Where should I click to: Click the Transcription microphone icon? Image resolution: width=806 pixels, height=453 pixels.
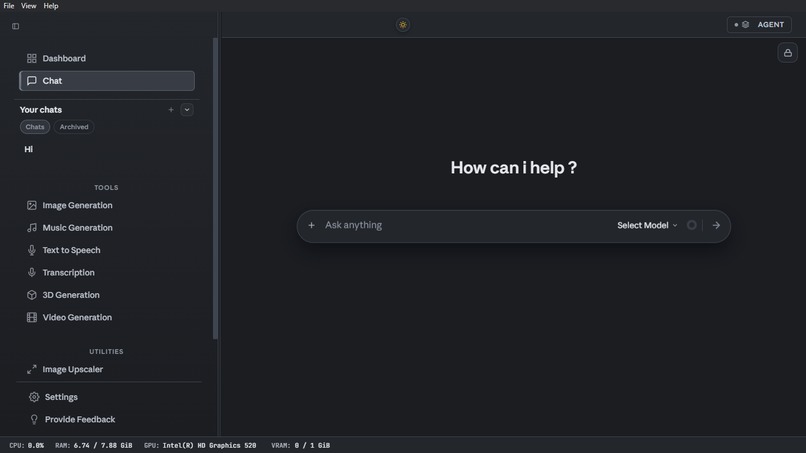click(32, 273)
